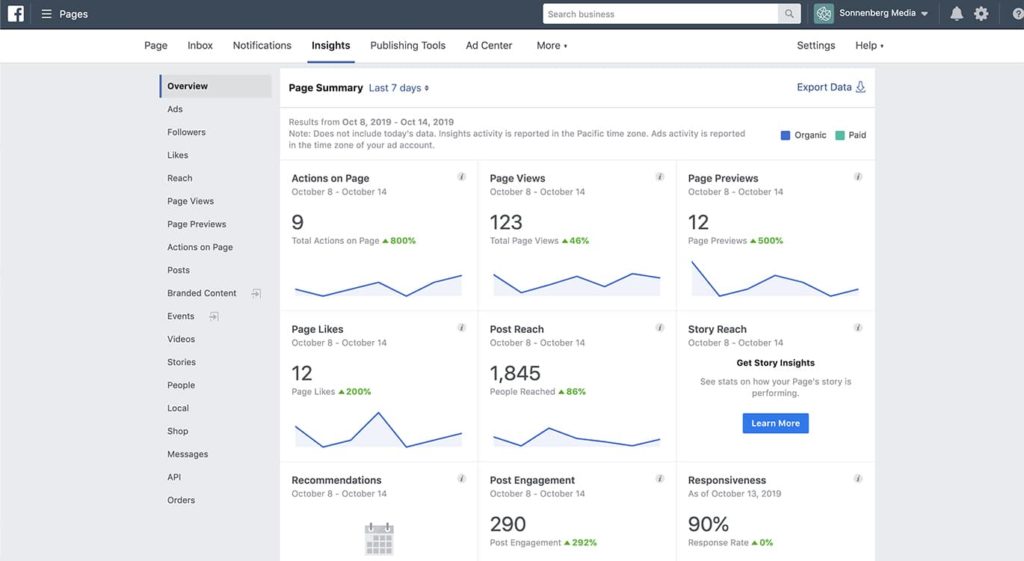Click info icon on Post Engagement card
This screenshot has height=561, width=1024.
pos(660,478)
